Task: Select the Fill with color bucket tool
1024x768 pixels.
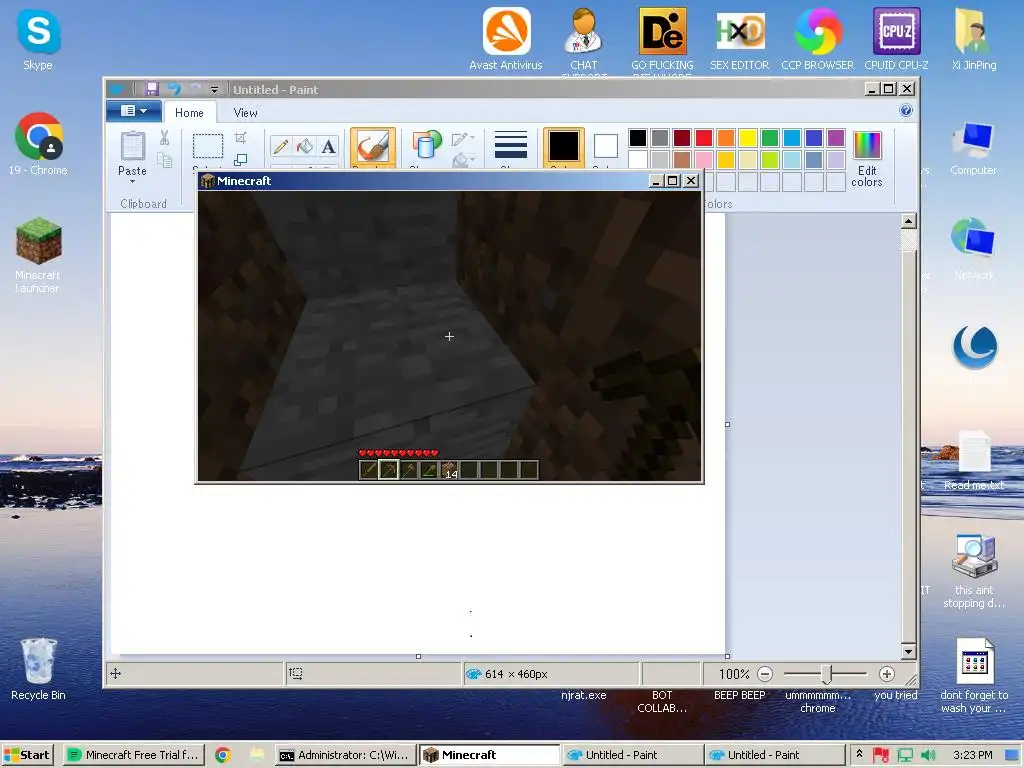Action: (x=304, y=146)
